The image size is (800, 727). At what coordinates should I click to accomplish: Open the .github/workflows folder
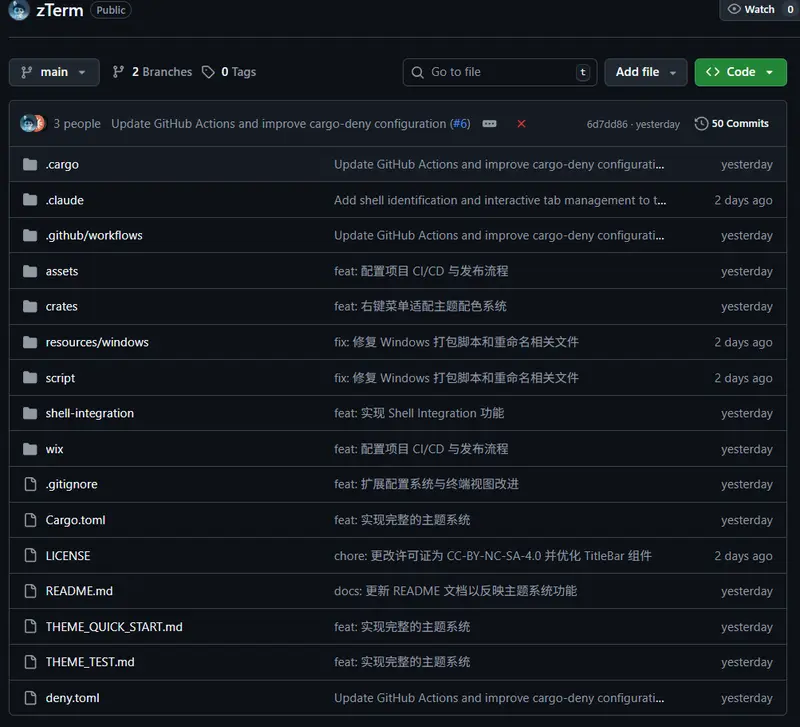[x=94, y=235]
